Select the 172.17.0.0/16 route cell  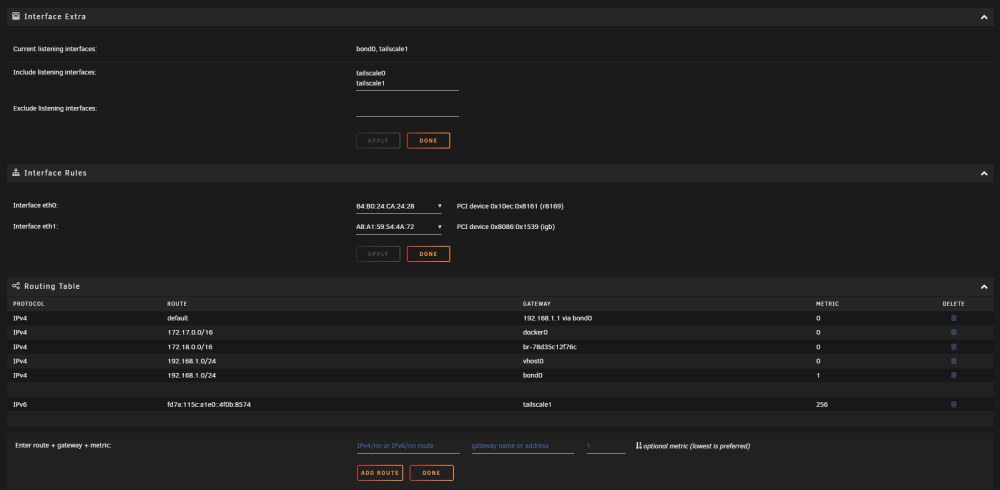point(190,332)
